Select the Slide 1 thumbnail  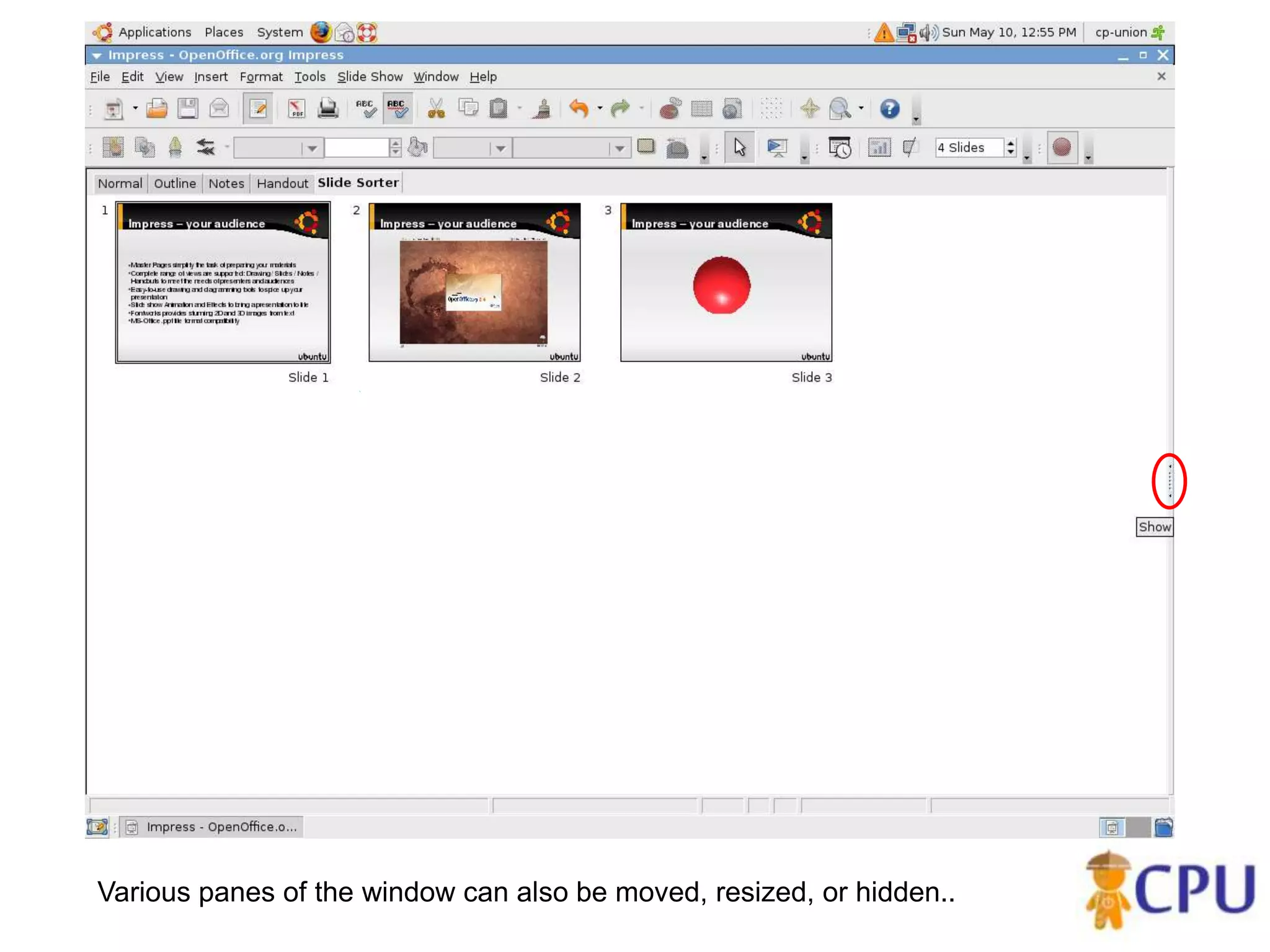(x=223, y=283)
